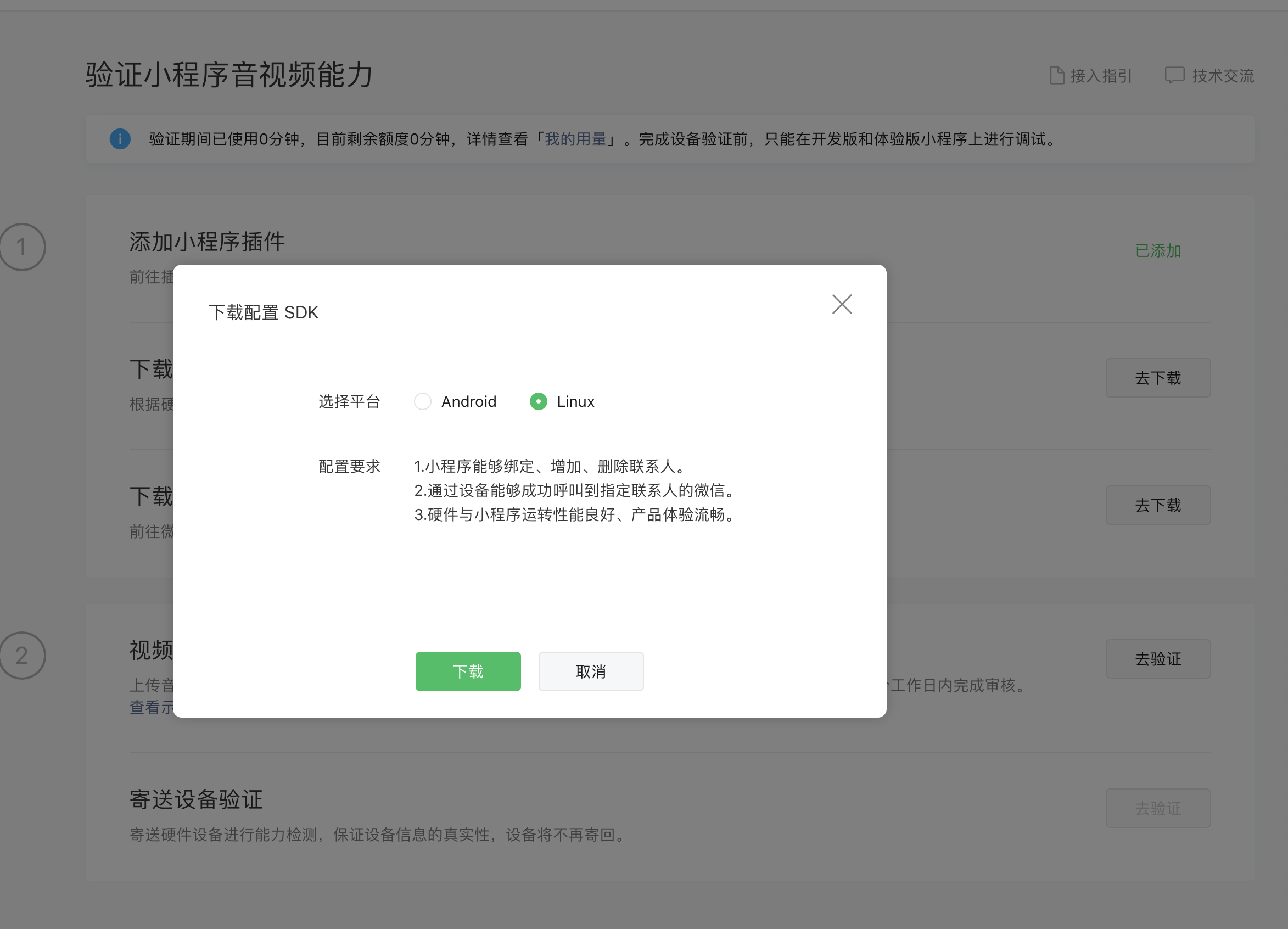Click the first 去下载 button
This screenshot has width=1288, height=929.
click(x=1157, y=378)
